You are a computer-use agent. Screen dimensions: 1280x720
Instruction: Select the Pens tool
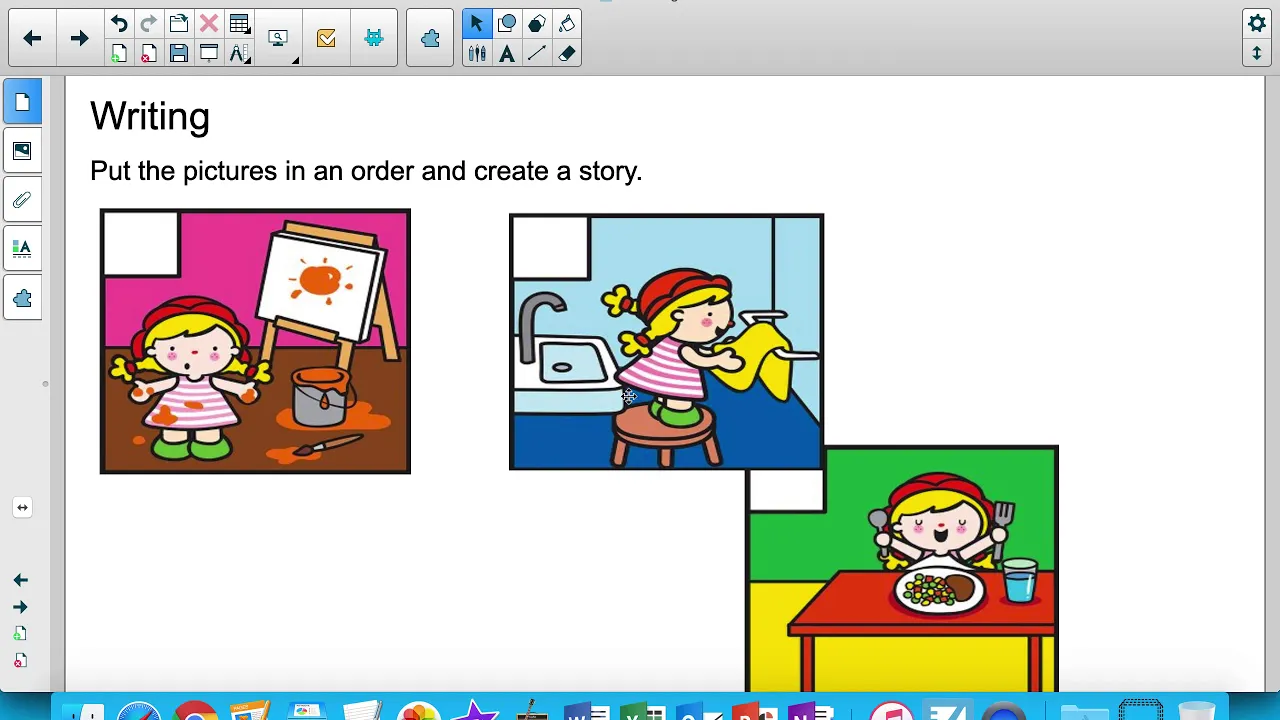(476, 53)
